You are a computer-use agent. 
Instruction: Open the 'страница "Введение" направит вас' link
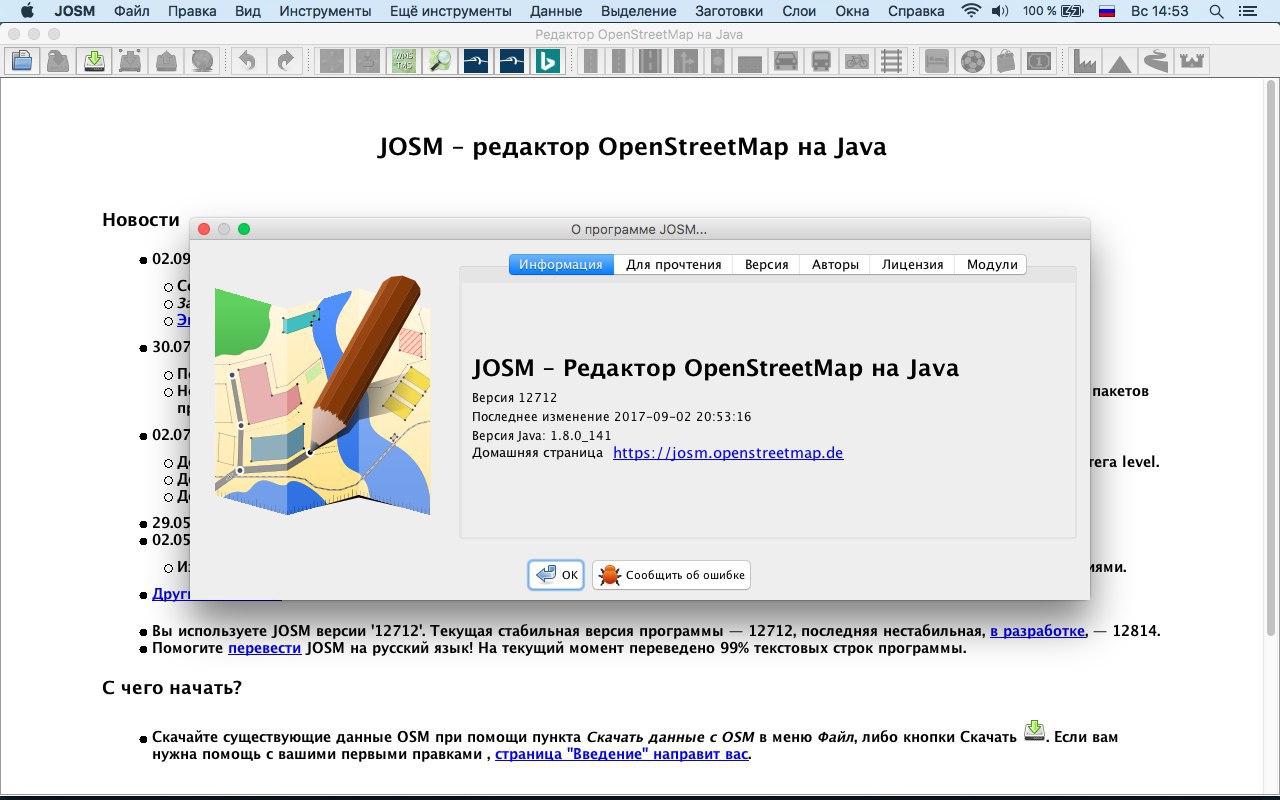click(622, 754)
